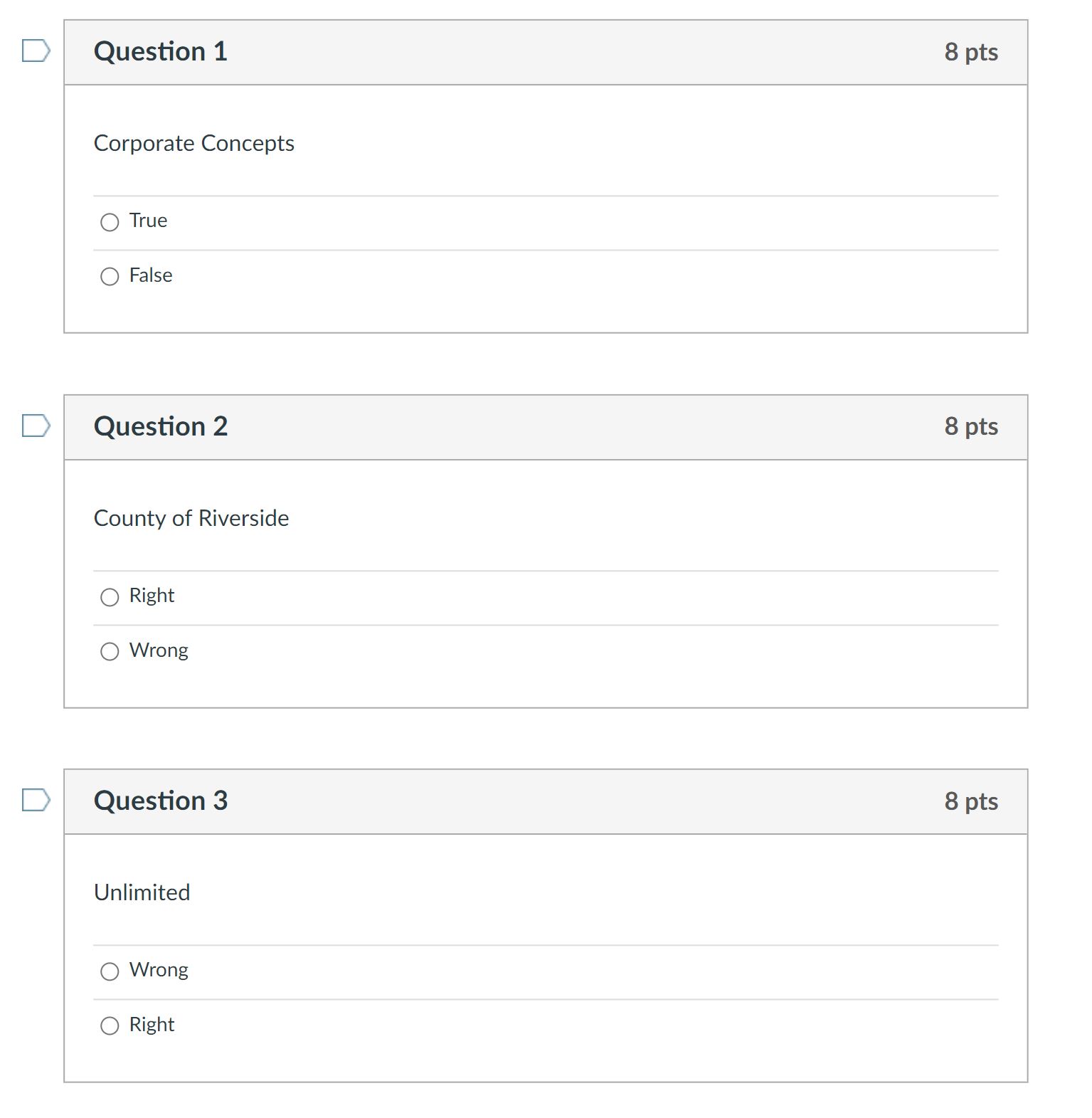The height and width of the screenshot is (1118, 1092).
Task: Click the Corporate Concepts question text
Action: click(194, 143)
